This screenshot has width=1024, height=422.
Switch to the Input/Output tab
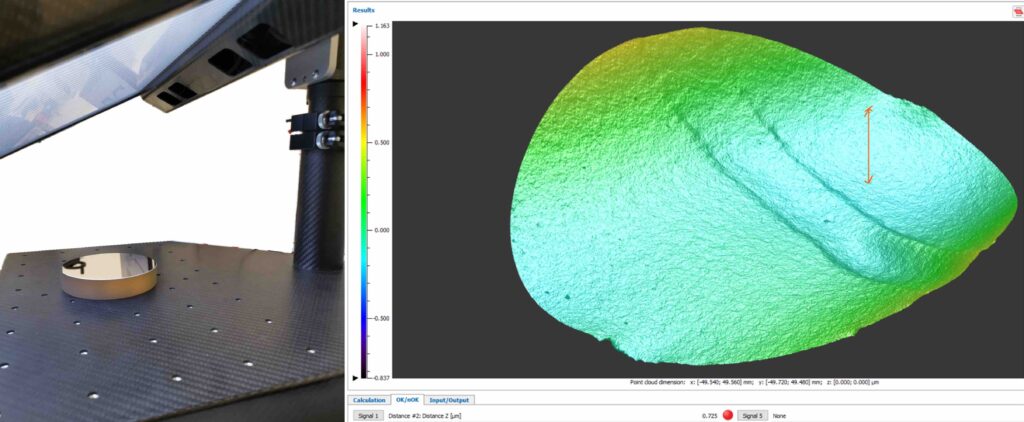tap(449, 400)
